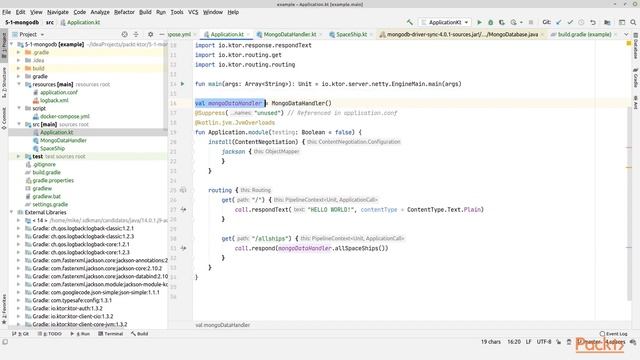Click LF line separator in status bar

pos(528,342)
